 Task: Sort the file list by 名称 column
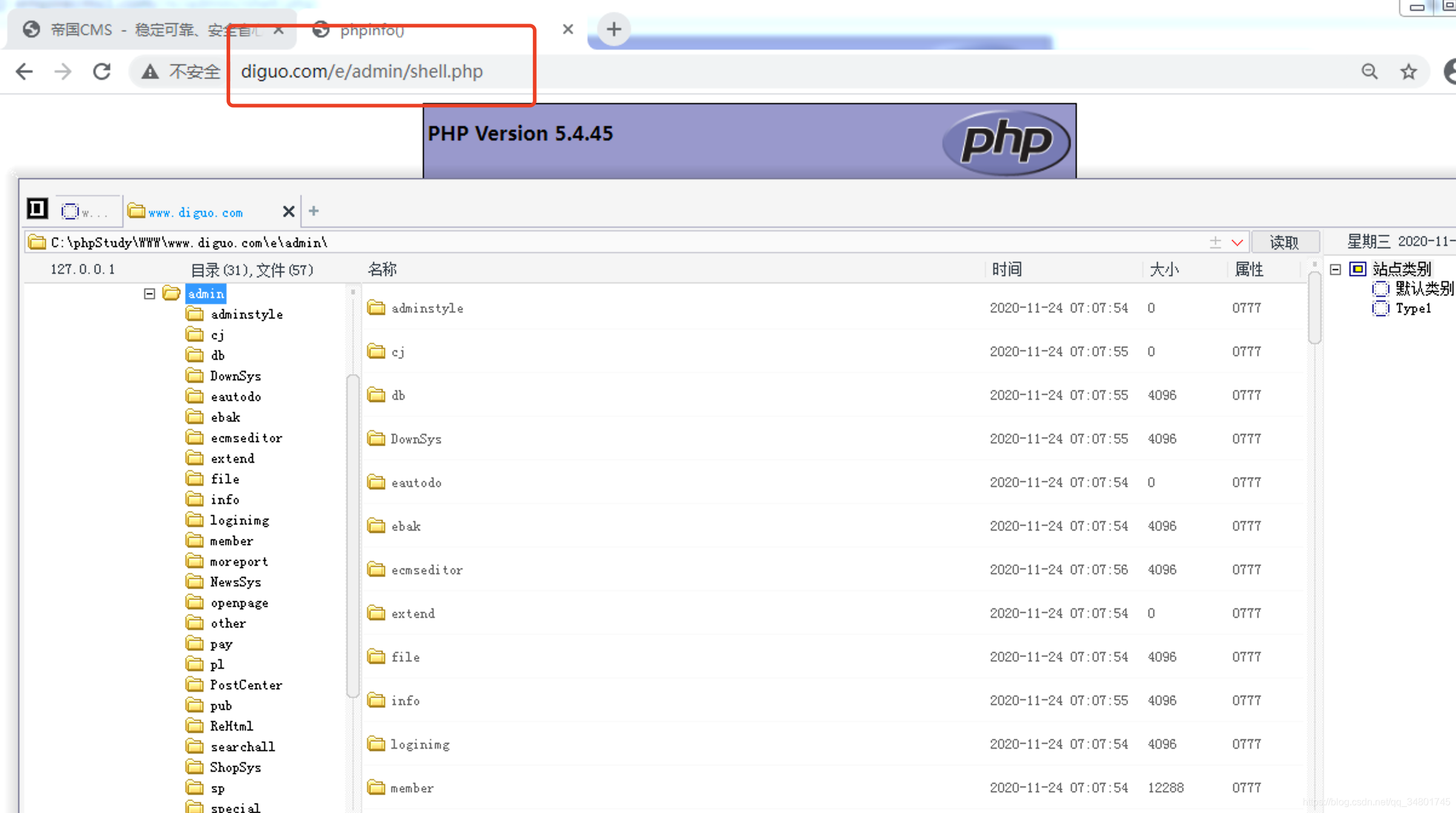pos(382,270)
